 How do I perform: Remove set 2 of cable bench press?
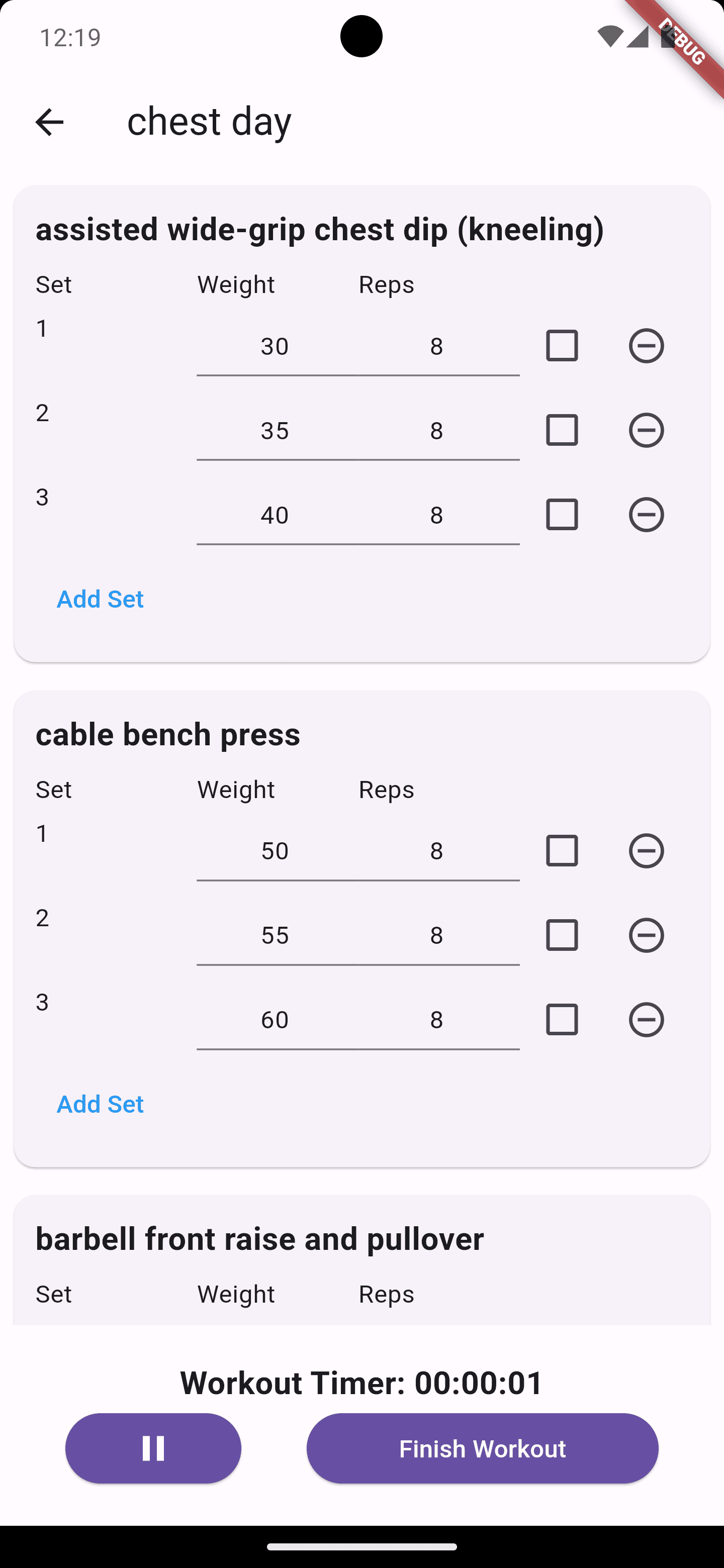[646, 935]
